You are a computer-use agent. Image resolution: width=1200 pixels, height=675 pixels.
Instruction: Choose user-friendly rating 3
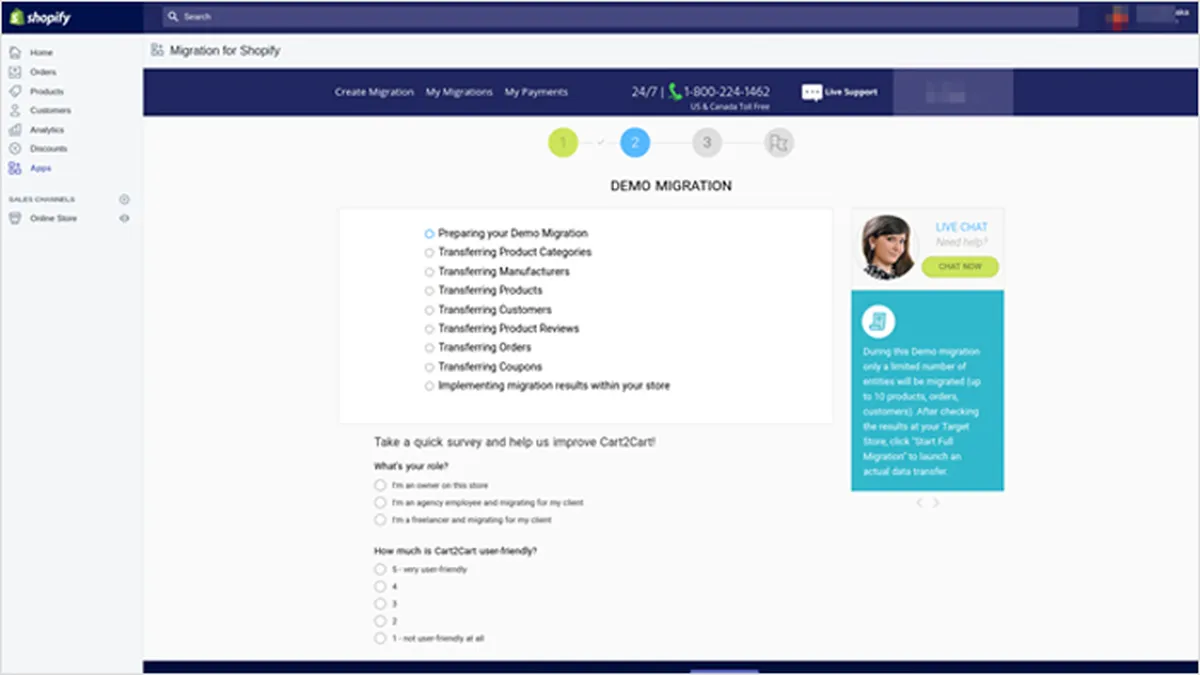click(380, 603)
